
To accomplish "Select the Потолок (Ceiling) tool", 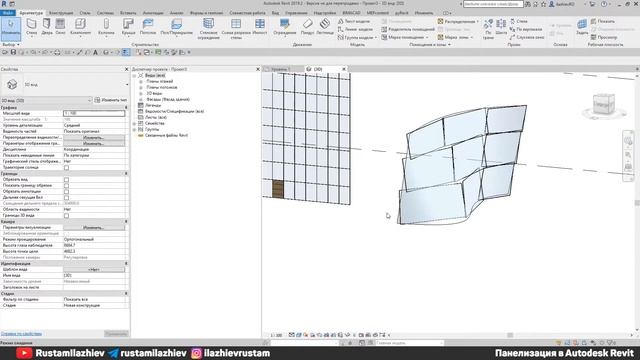I will click(x=148, y=27).
